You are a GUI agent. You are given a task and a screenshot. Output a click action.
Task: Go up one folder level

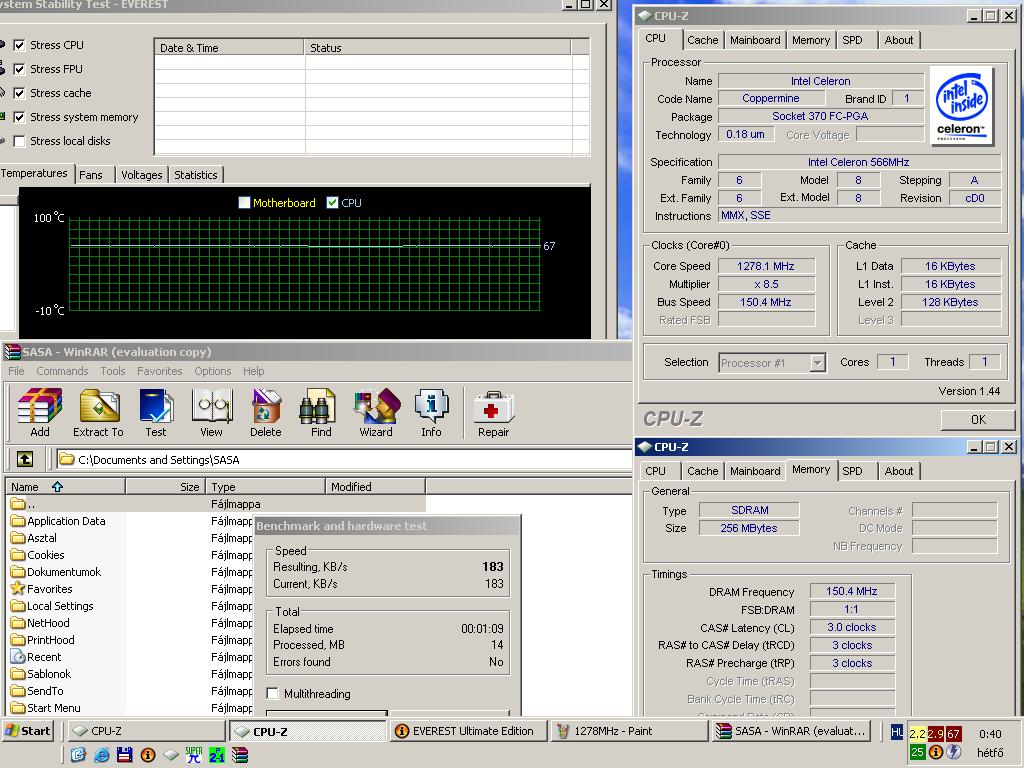[25, 459]
